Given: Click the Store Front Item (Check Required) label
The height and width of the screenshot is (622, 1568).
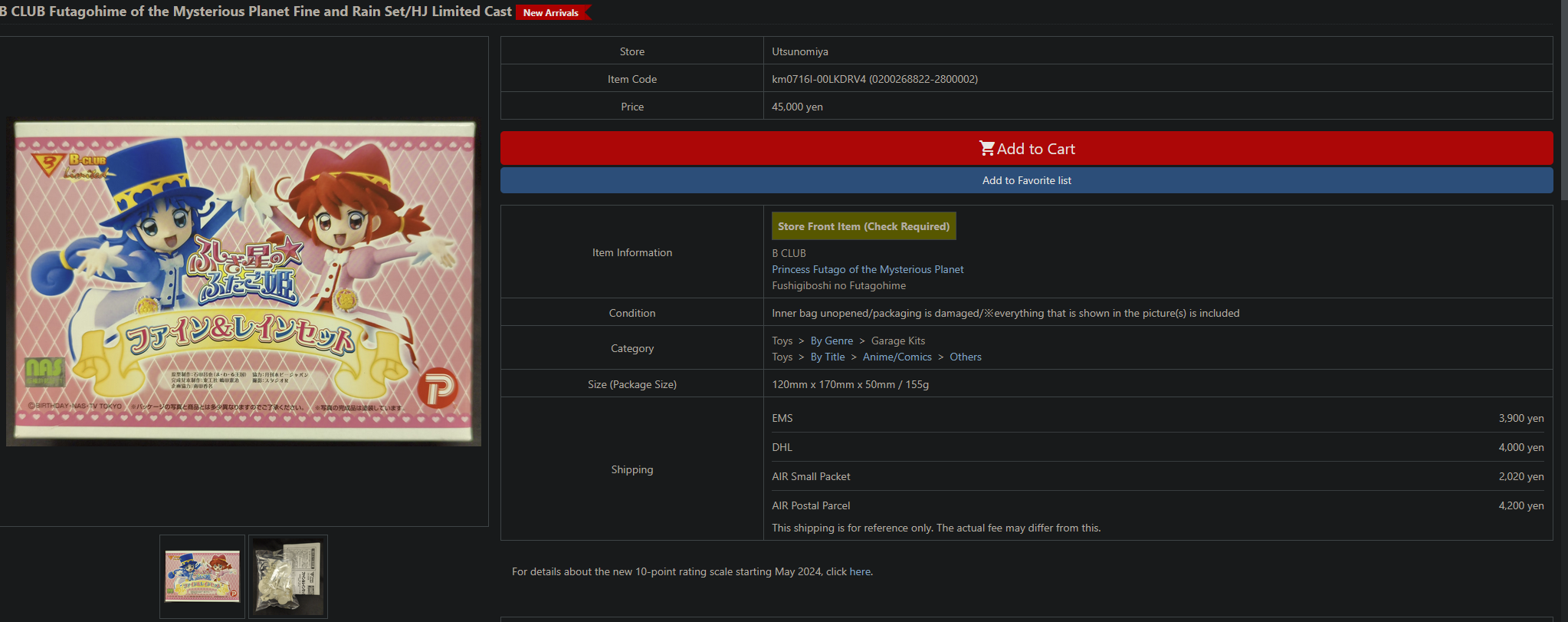Looking at the screenshot, I should click(x=864, y=226).
